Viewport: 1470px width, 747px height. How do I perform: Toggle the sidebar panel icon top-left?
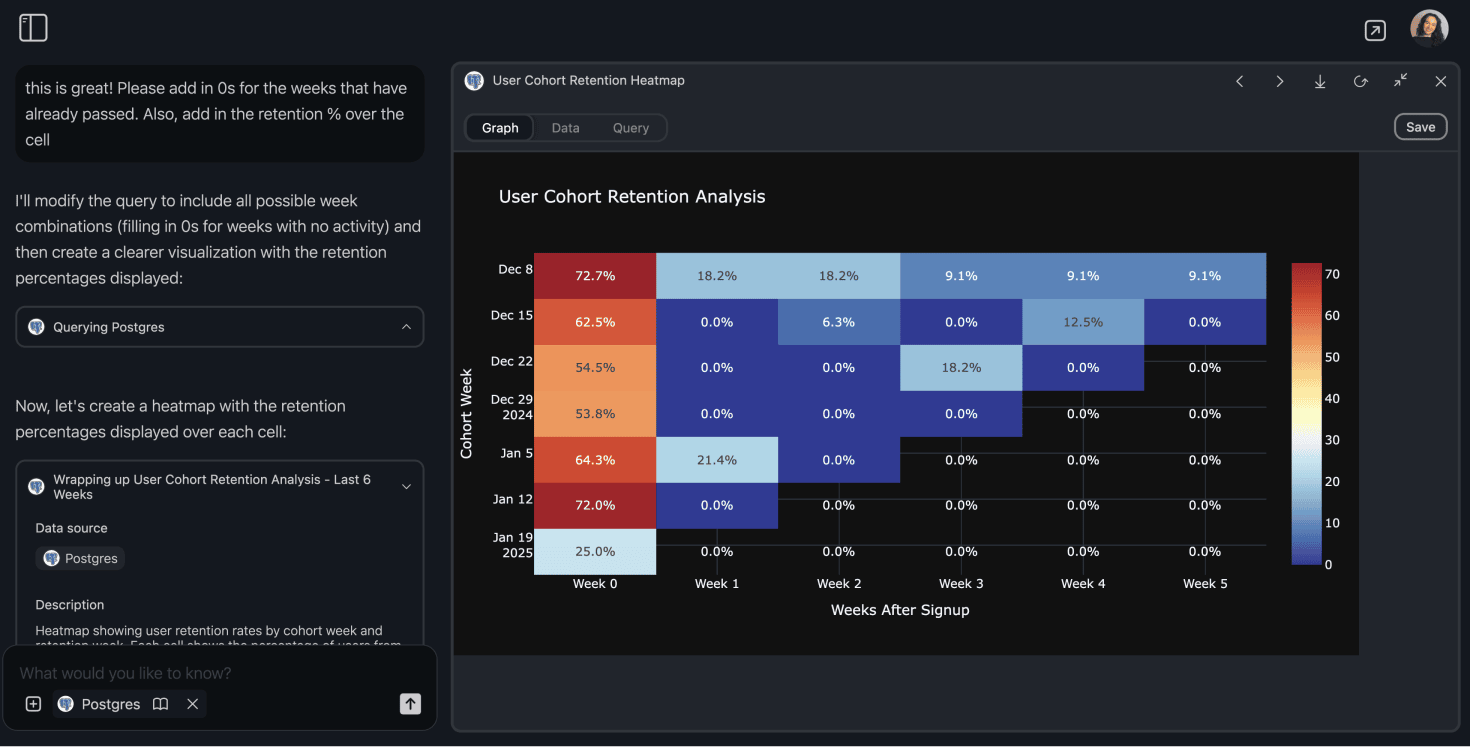point(33,28)
